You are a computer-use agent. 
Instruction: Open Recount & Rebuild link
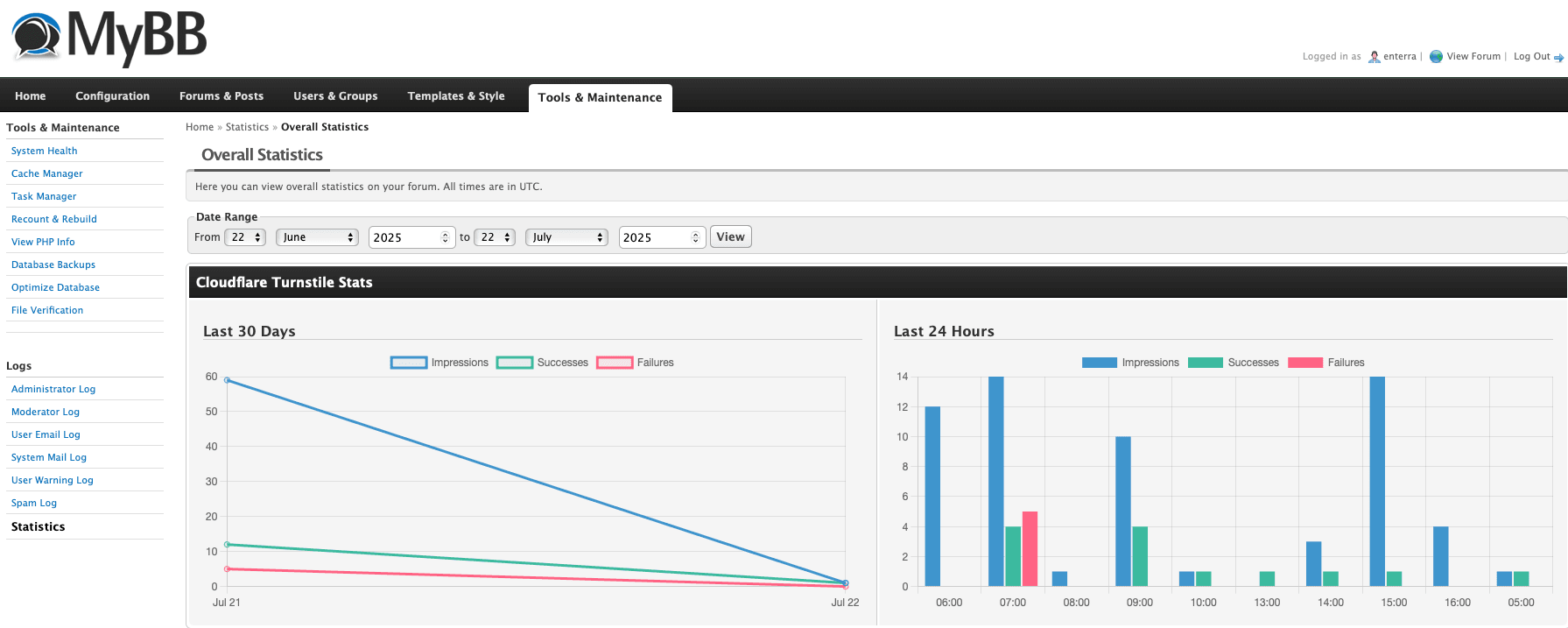click(x=54, y=219)
